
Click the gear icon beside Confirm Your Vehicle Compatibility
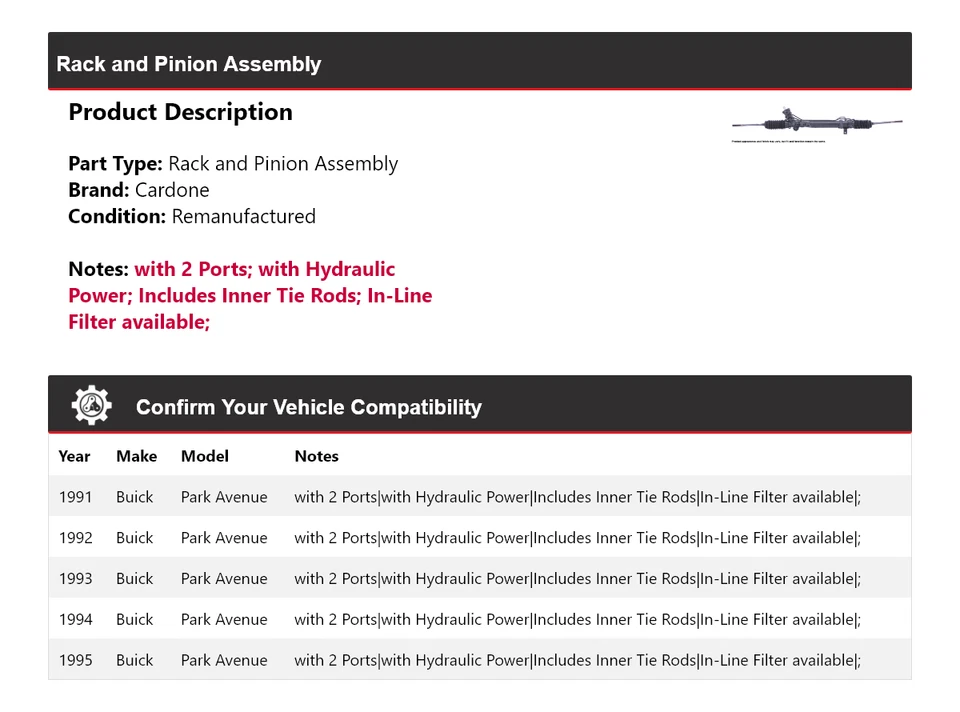91,406
